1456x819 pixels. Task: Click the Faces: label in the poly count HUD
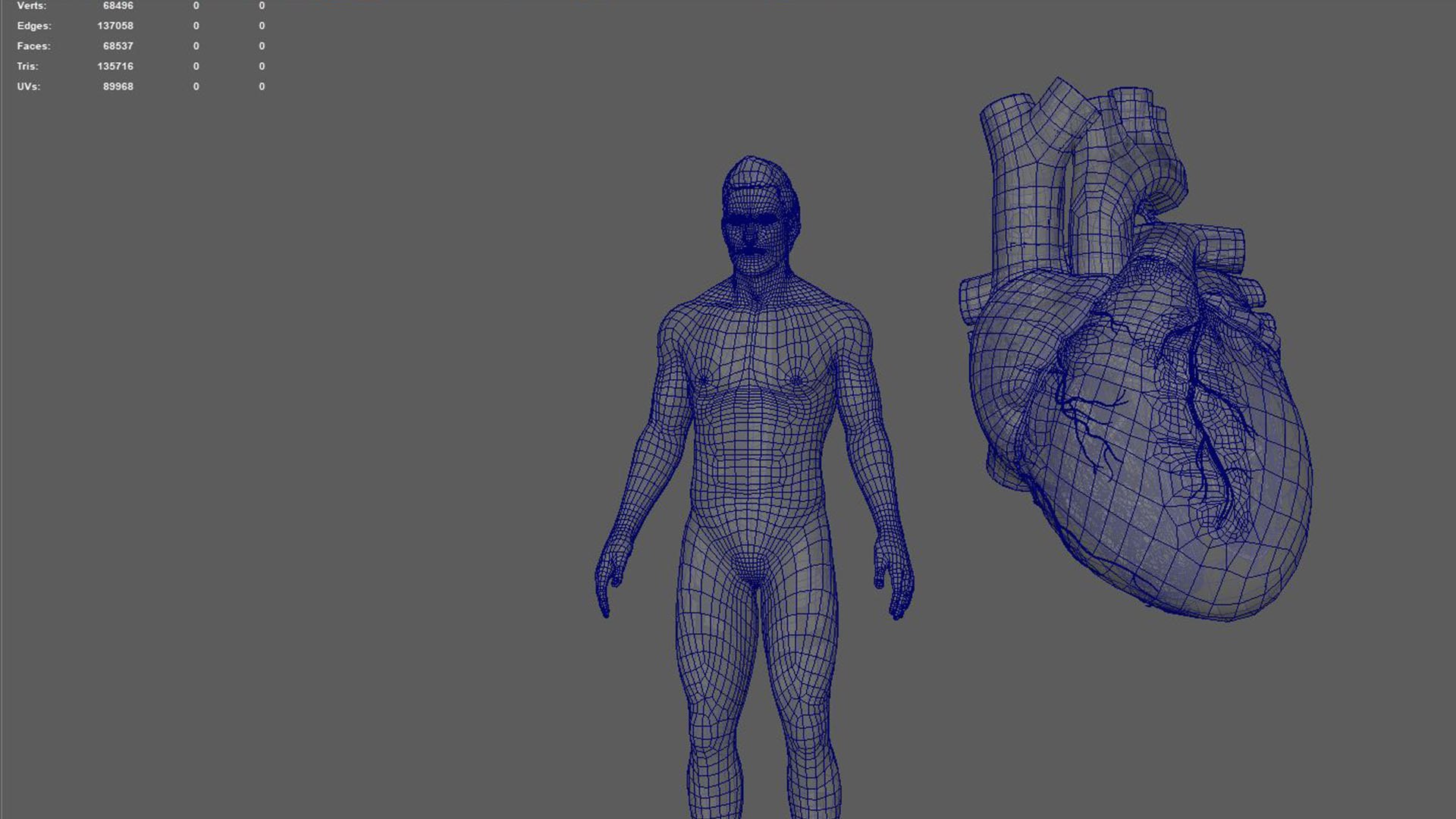(33, 46)
